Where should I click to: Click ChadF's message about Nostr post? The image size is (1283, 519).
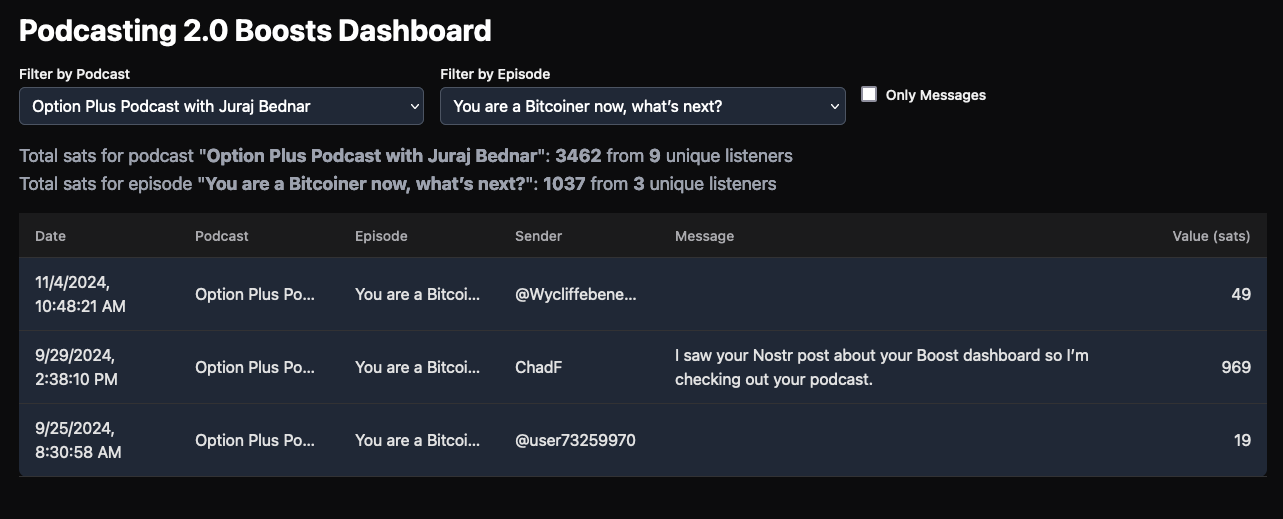click(882, 367)
